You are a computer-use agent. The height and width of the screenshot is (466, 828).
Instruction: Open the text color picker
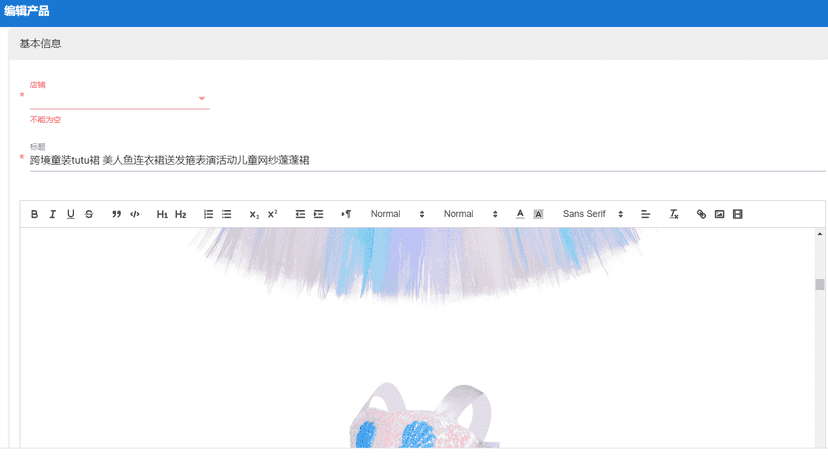click(x=520, y=214)
